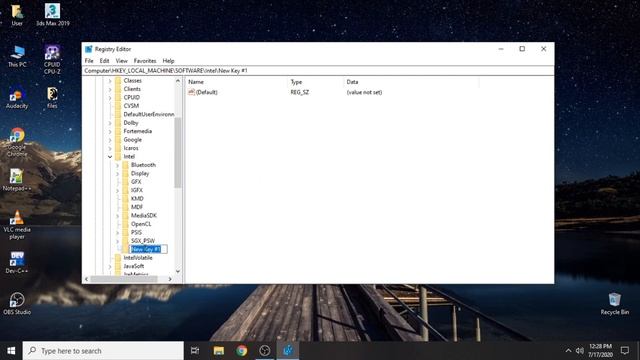Expand the Classes key

click(110, 81)
